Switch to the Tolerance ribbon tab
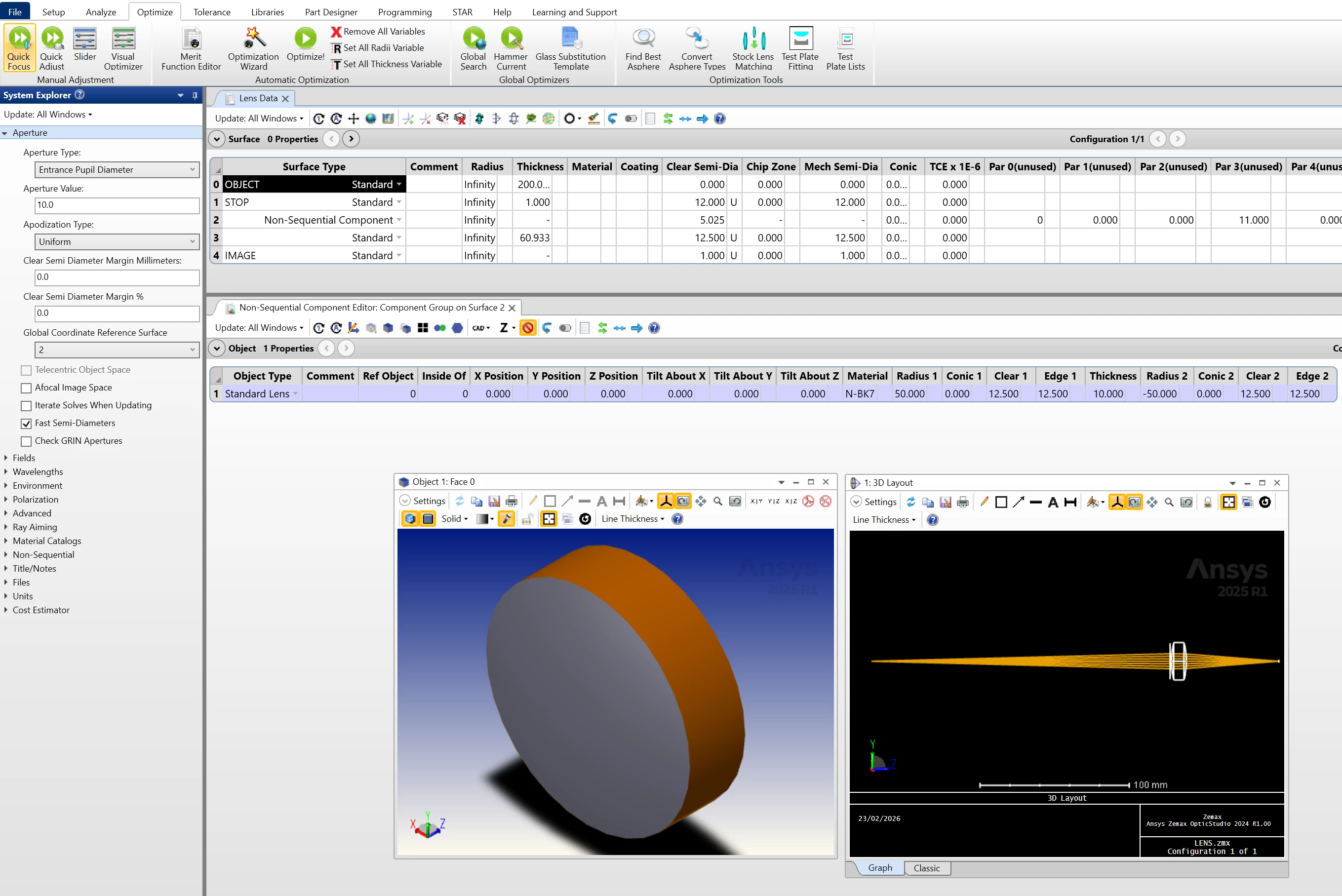The width and height of the screenshot is (1342, 896). 211,12
